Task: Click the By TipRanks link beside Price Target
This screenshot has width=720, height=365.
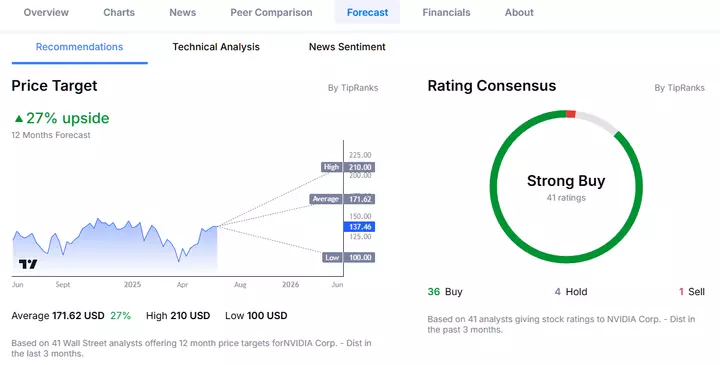Action: click(x=353, y=88)
